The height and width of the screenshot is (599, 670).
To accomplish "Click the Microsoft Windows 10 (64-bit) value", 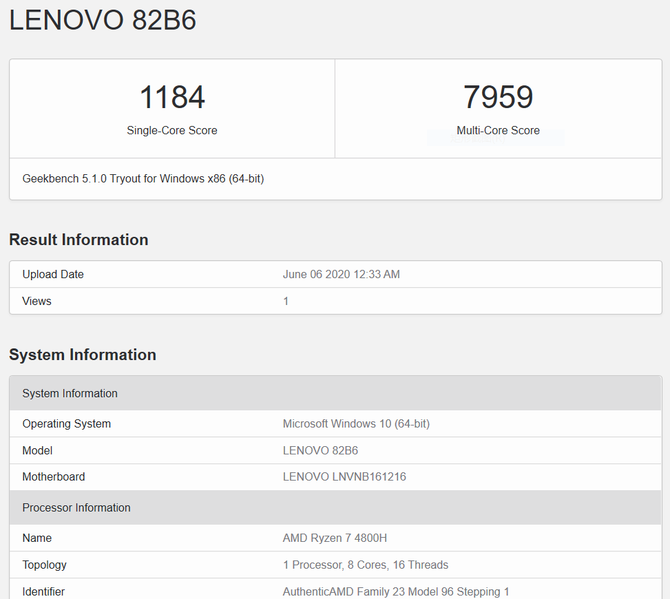I will pos(356,424).
